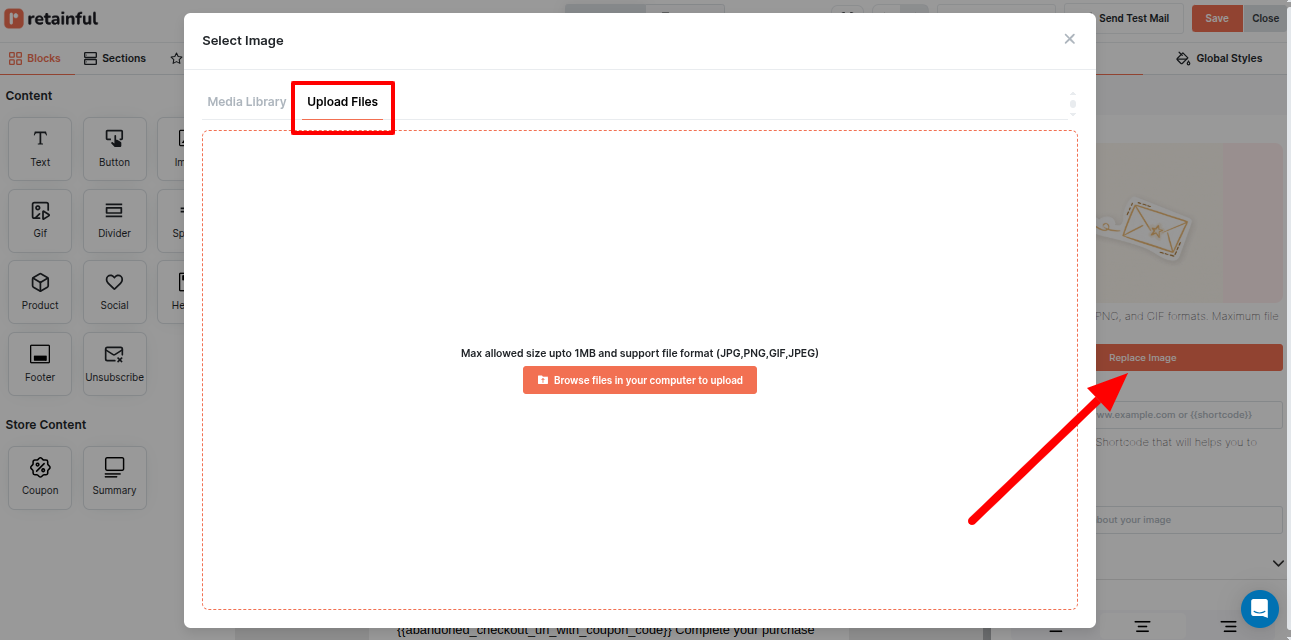Open the live chat bubble

(x=1259, y=608)
